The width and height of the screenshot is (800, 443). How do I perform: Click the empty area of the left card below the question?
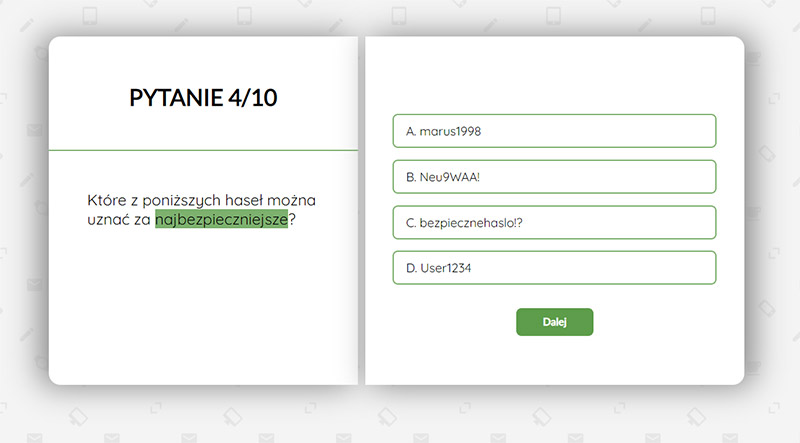tap(203, 306)
